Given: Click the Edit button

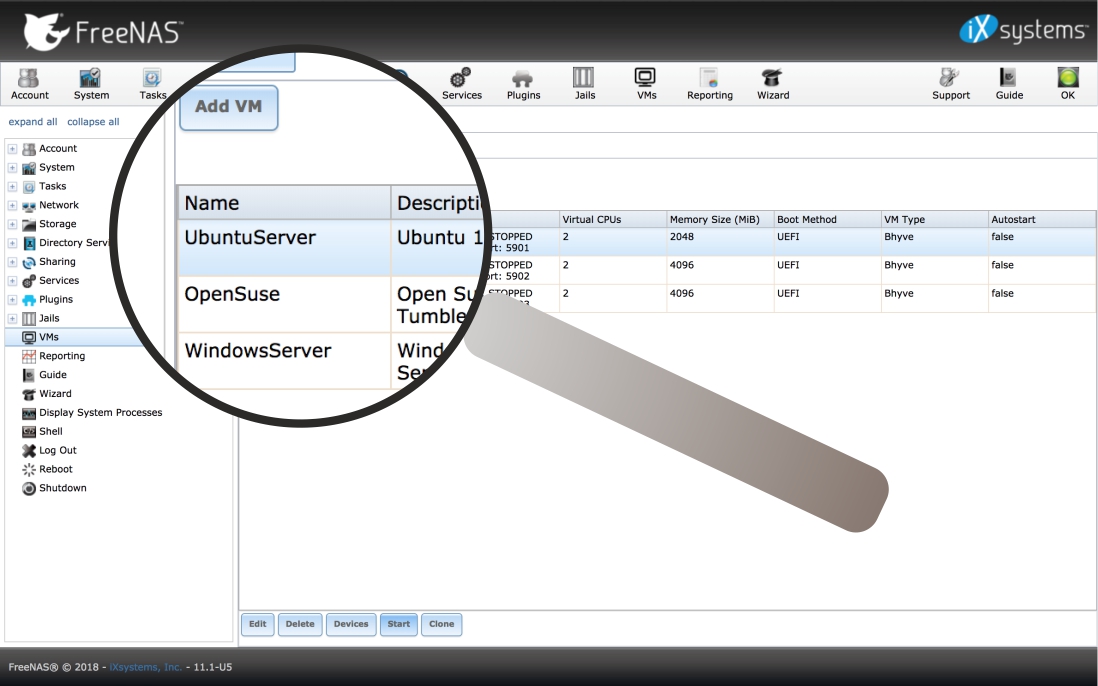Looking at the screenshot, I should click(258, 624).
